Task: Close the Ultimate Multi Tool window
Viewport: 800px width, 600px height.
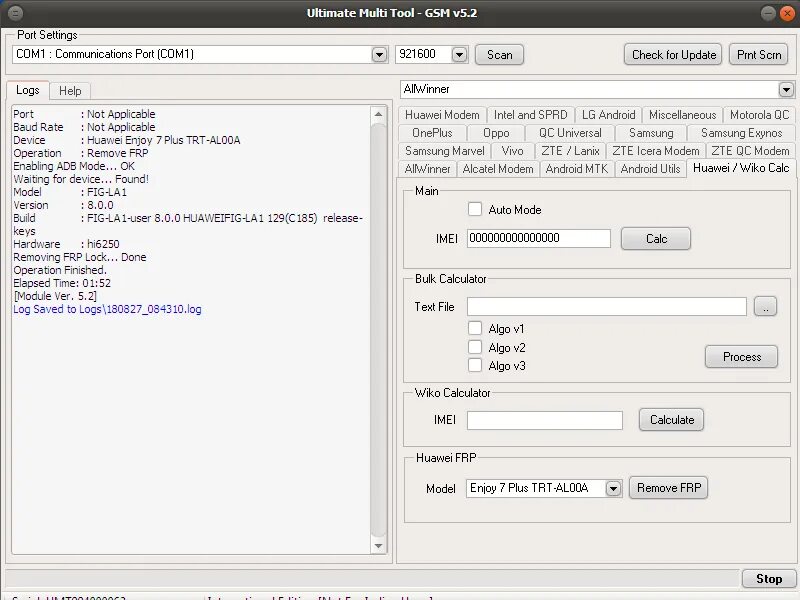Action: coord(787,13)
